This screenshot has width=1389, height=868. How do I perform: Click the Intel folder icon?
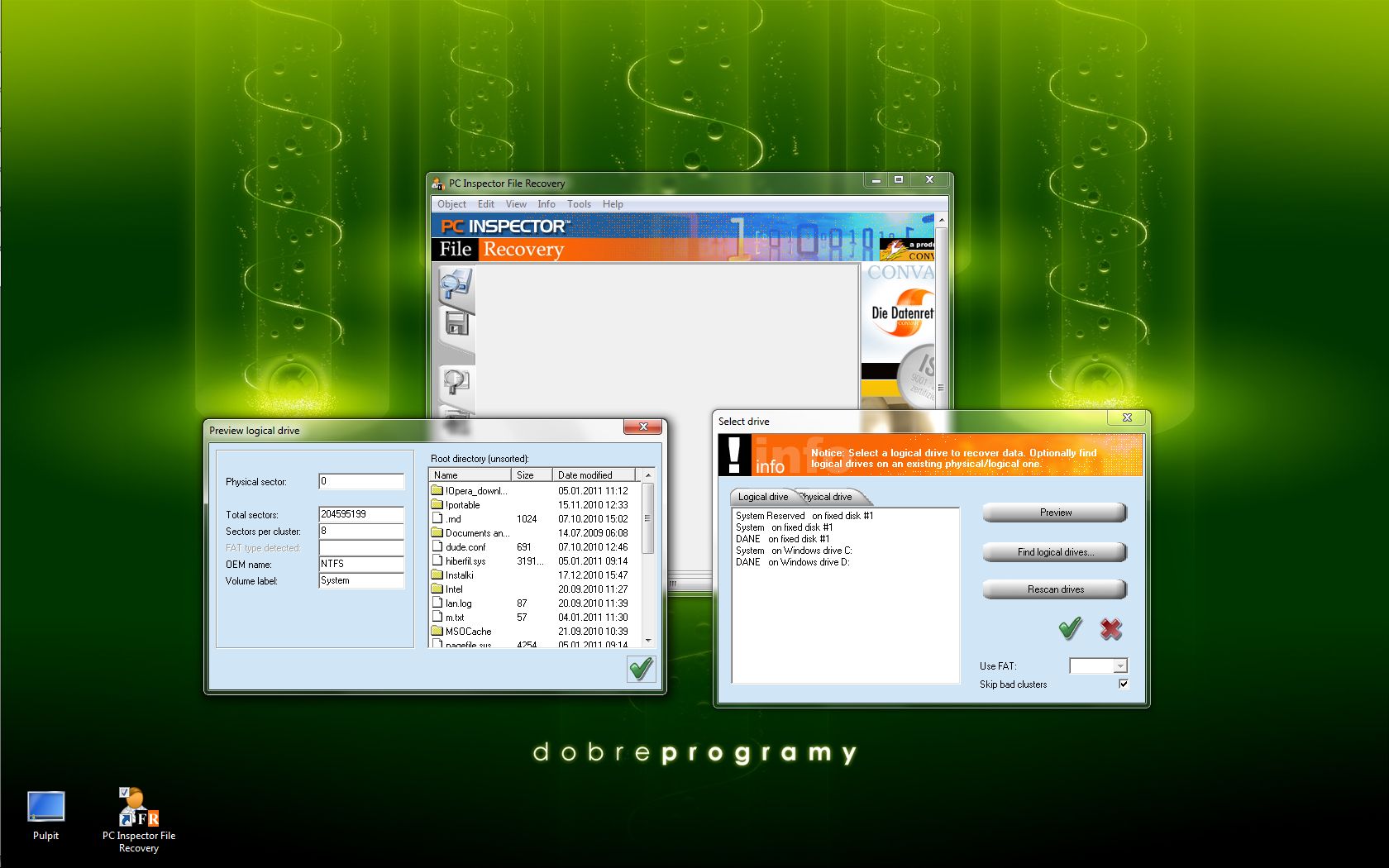click(x=437, y=589)
